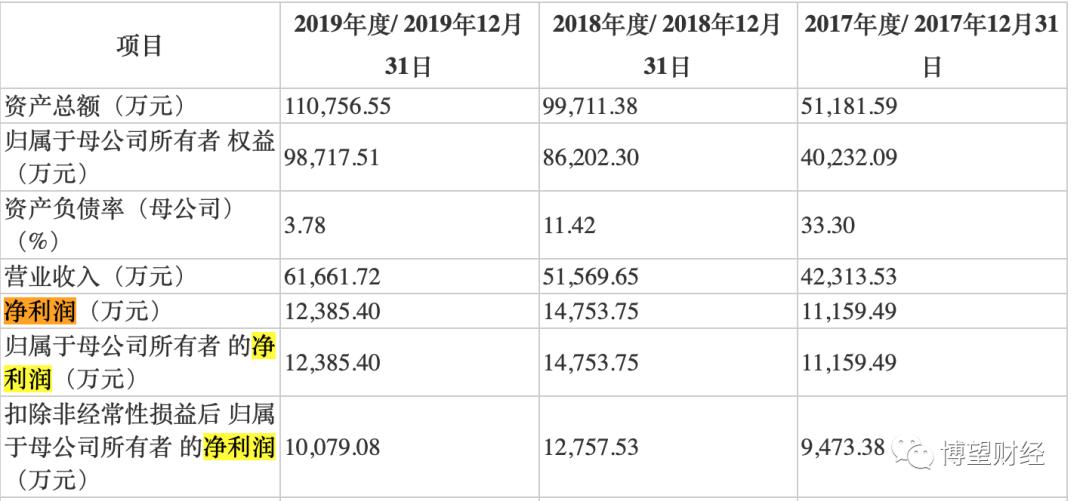Image resolution: width=1080 pixels, height=501 pixels.
Task: Select the 营业收入 row label
Action: (x=95, y=276)
